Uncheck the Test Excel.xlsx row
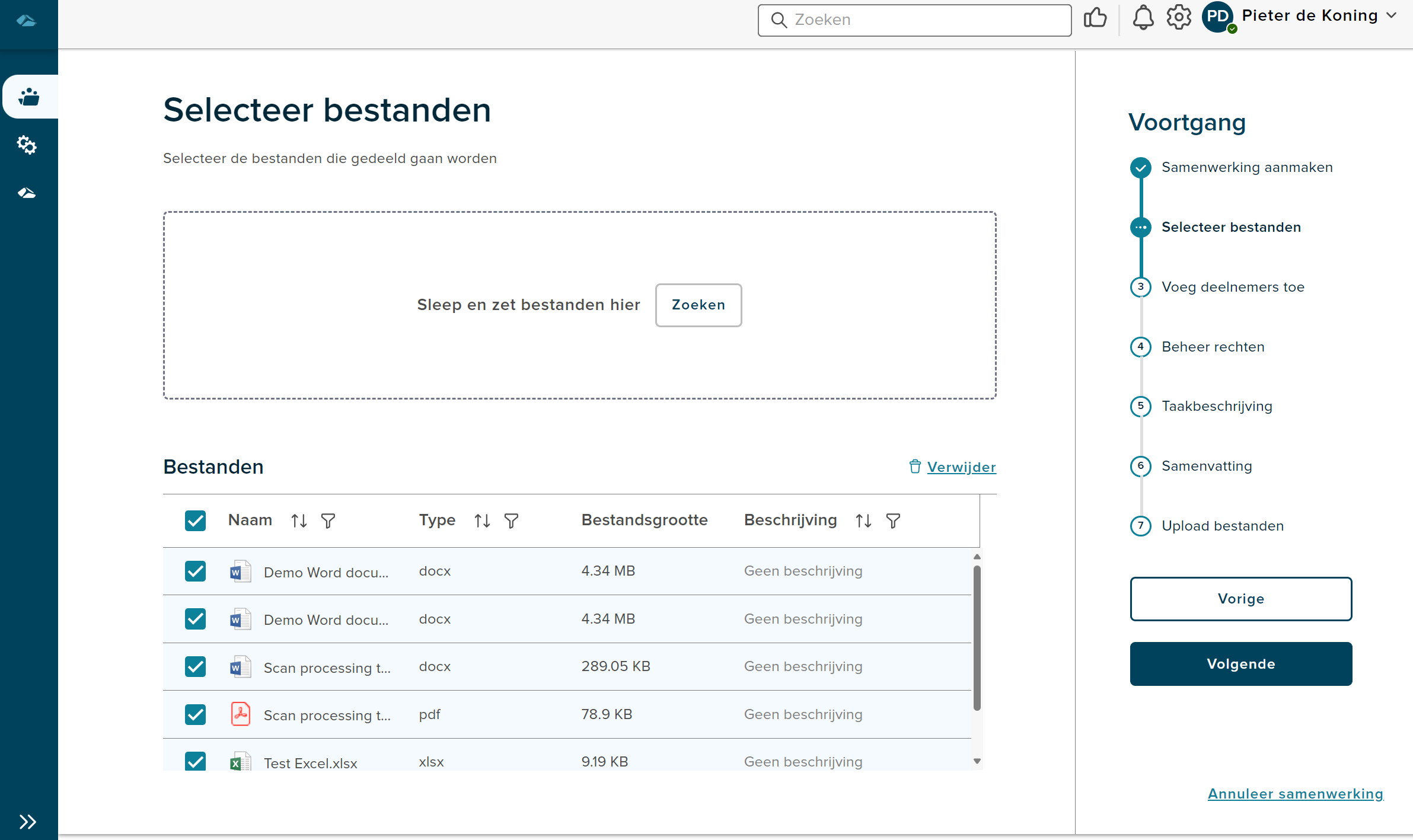This screenshot has height=840, width=1413. 195,761
